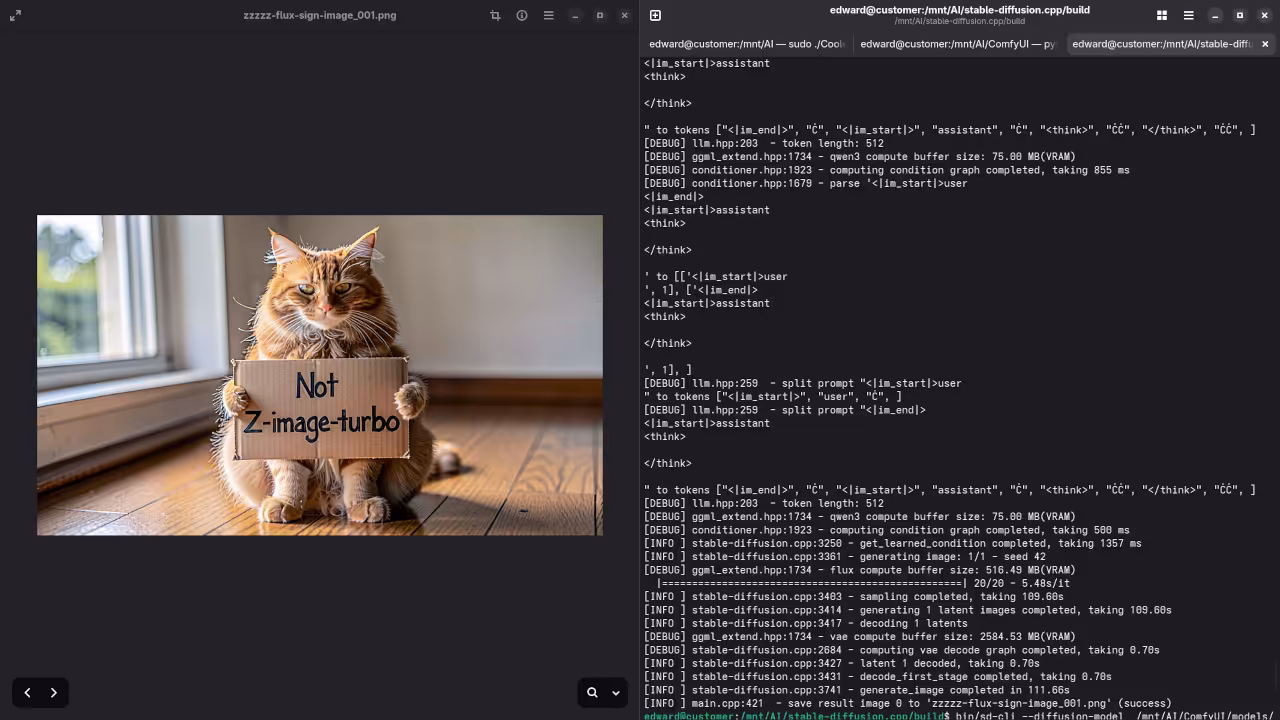
Task: Open the image viewer hamburger menu
Action: [548, 15]
